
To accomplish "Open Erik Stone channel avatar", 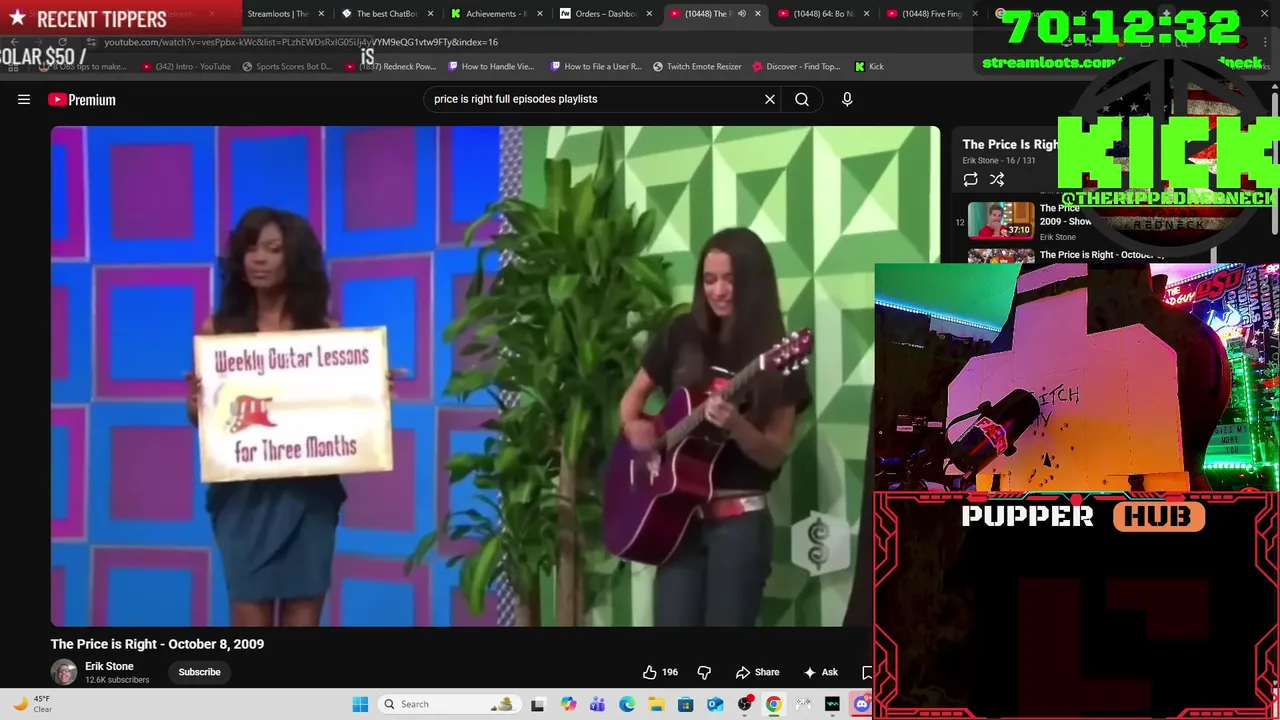I will (64, 672).
